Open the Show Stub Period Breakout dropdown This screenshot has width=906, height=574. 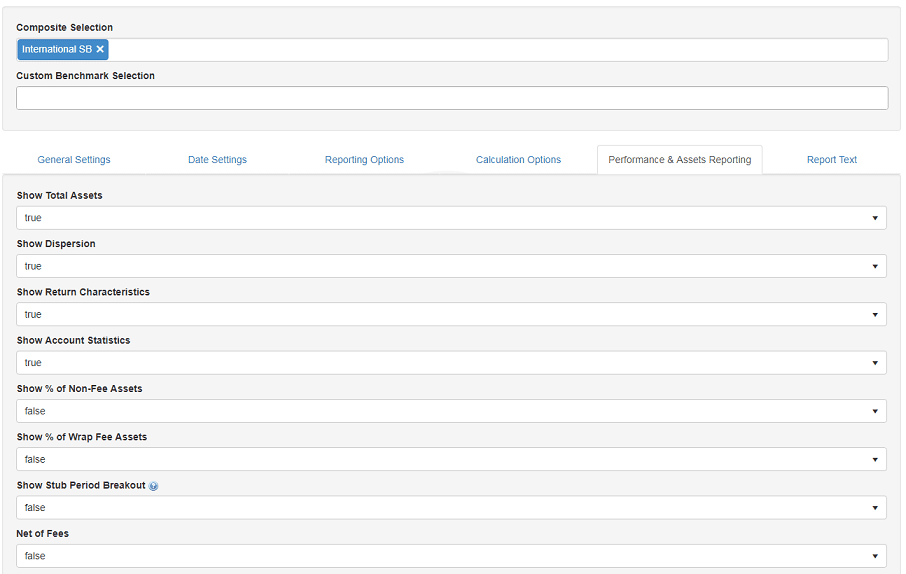pyautogui.click(x=451, y=508)
